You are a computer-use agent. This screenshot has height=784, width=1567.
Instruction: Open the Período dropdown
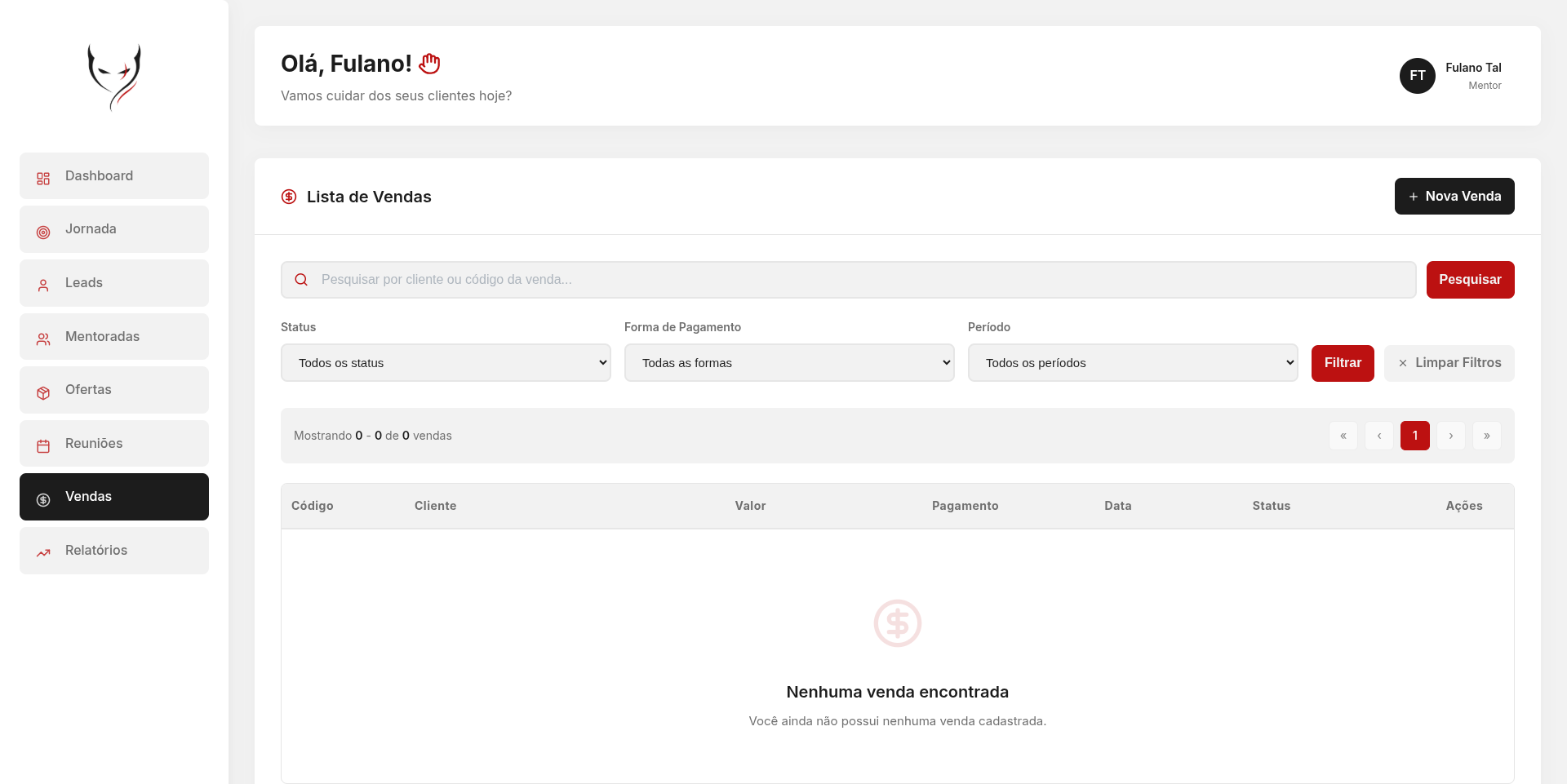click(x=1133, y=363)
